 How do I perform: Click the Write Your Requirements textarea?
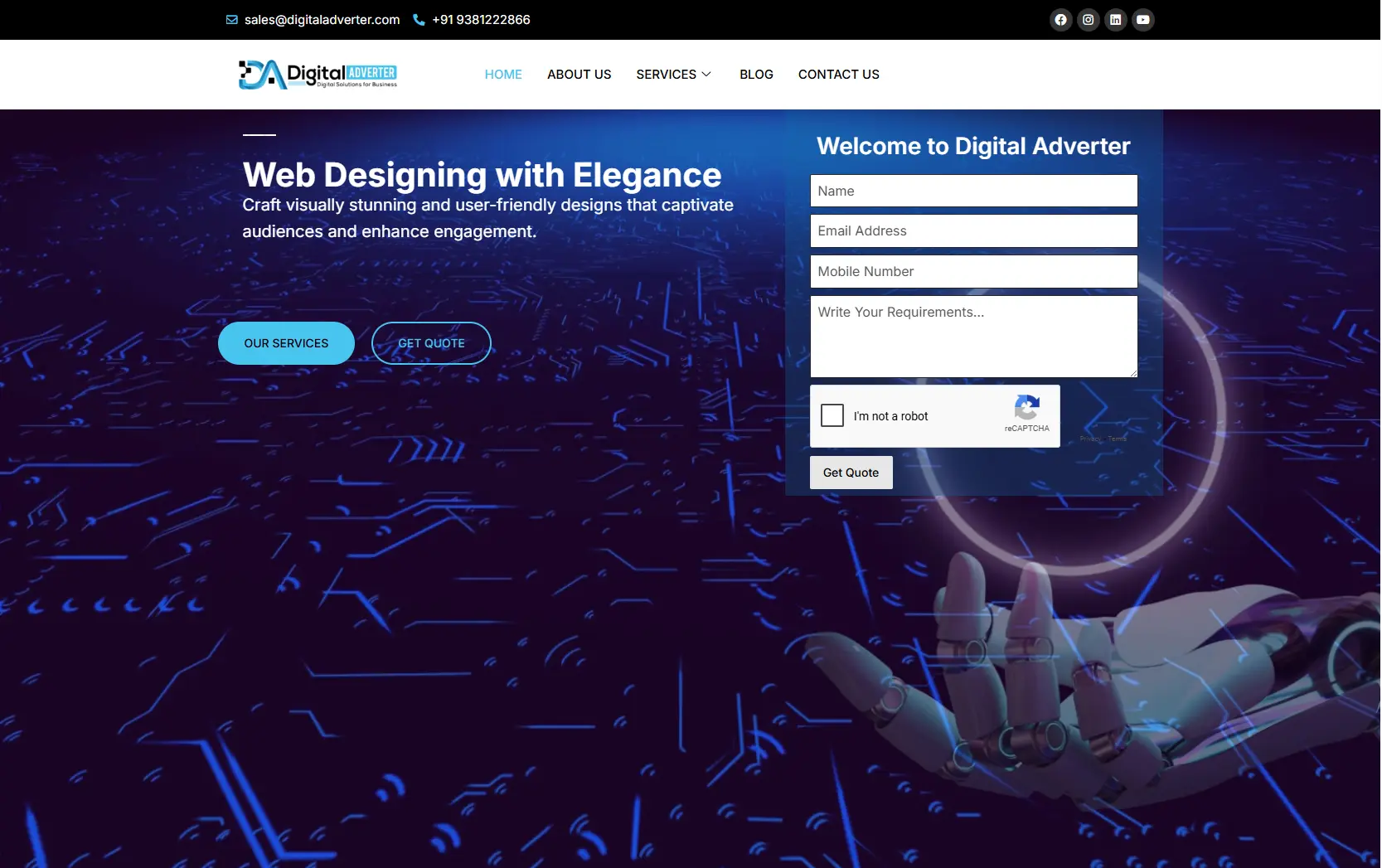click(973, 337)
